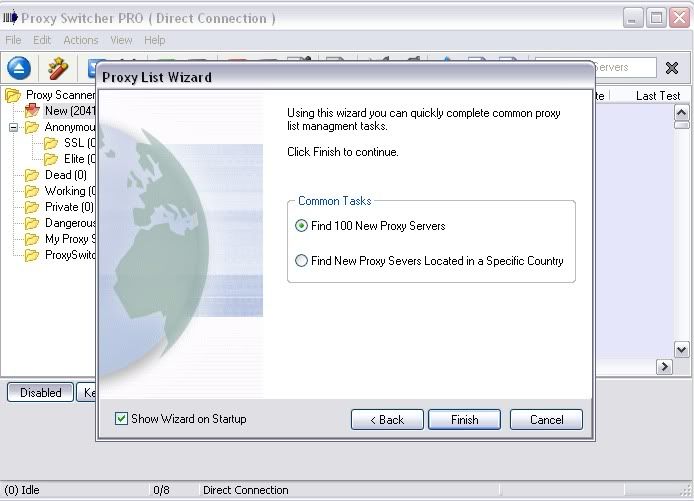Click the Elite folder icon in tree

pyautogui.click(x=51, y=159)
